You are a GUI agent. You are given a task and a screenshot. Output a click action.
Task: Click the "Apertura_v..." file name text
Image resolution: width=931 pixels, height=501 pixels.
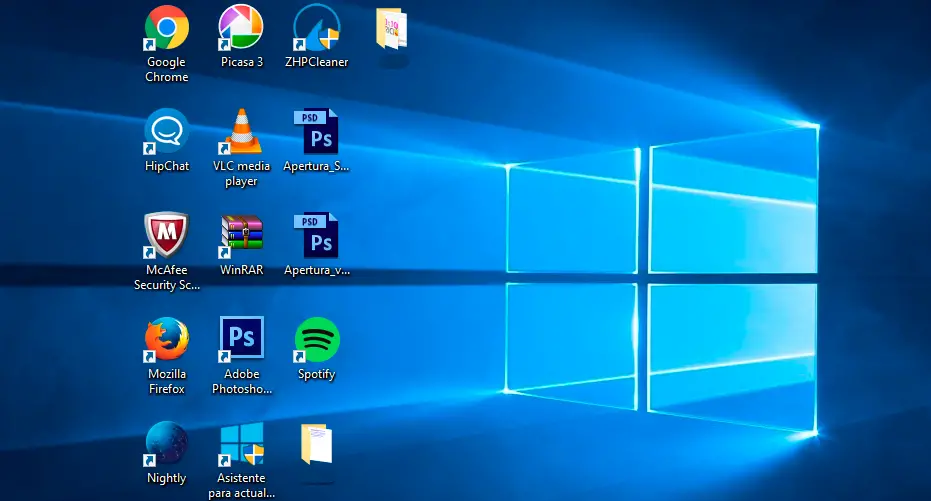[316, 270]
